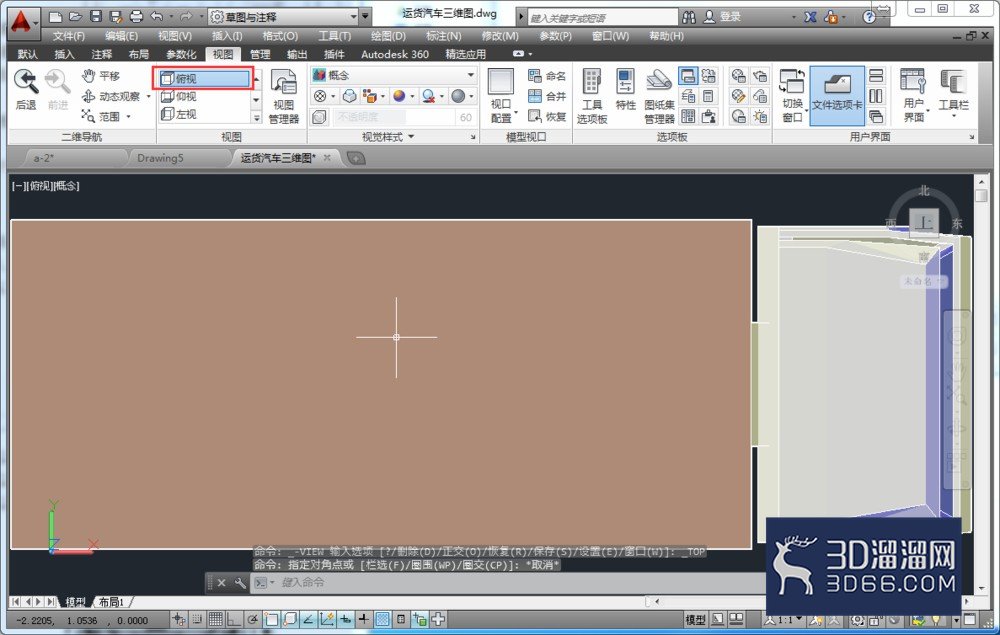The width and height of the screenshot is (1000, 635).
Task: Open the 绘图(D) menu
Action: click(388, 36)
